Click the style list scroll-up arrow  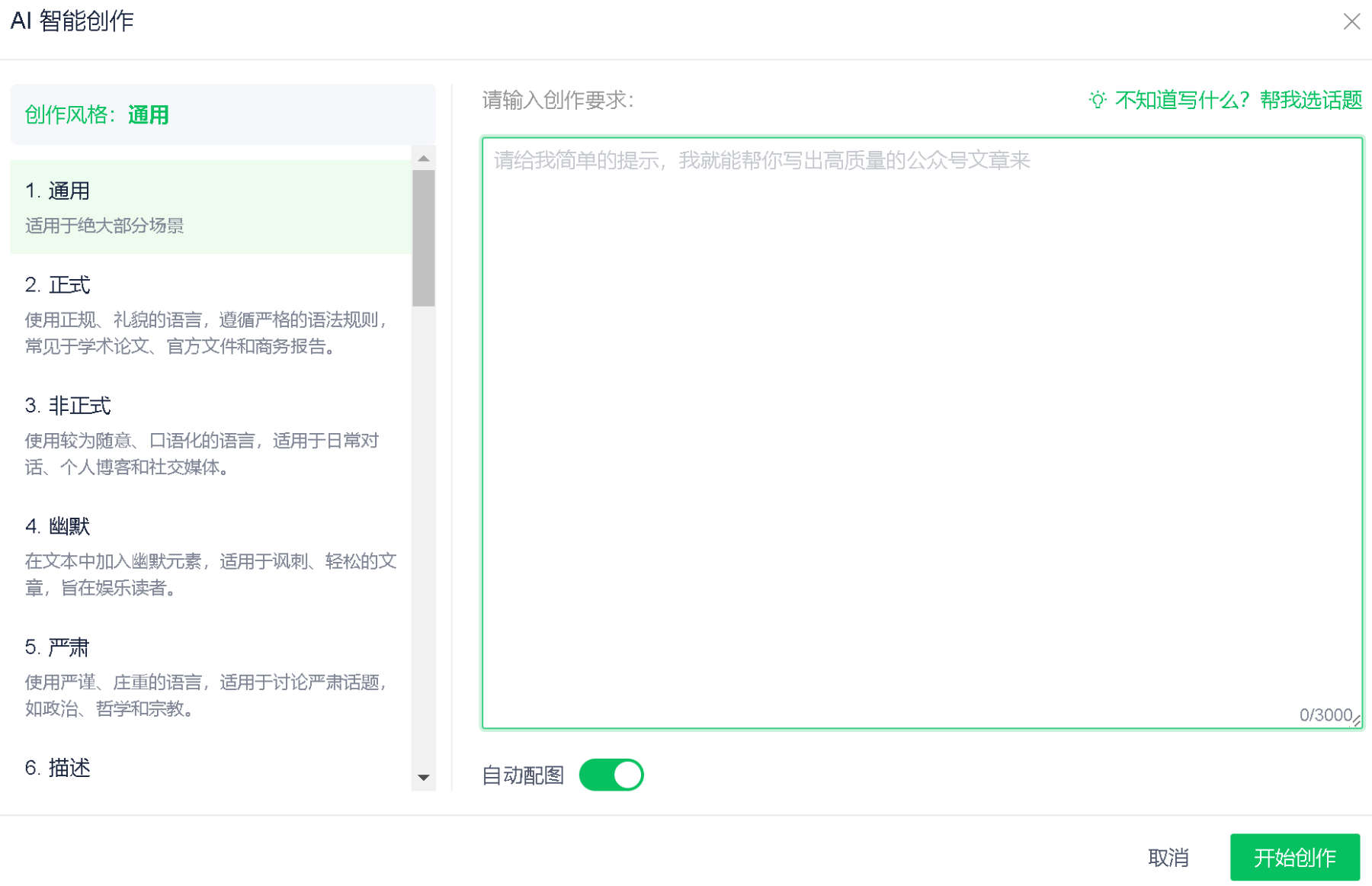tap(424, 159)
